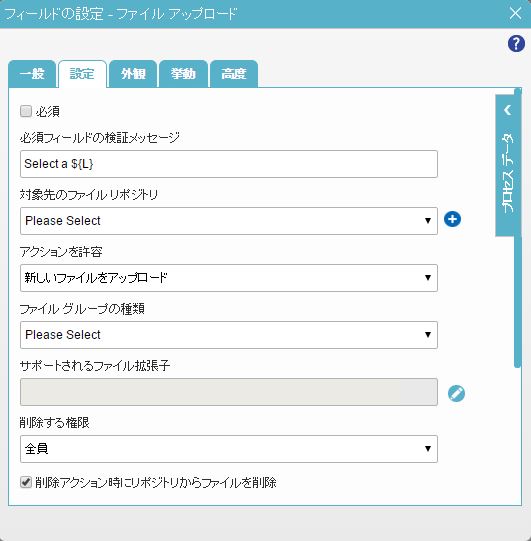Enable the 必須 checkbox

click(x=26, y=111)
